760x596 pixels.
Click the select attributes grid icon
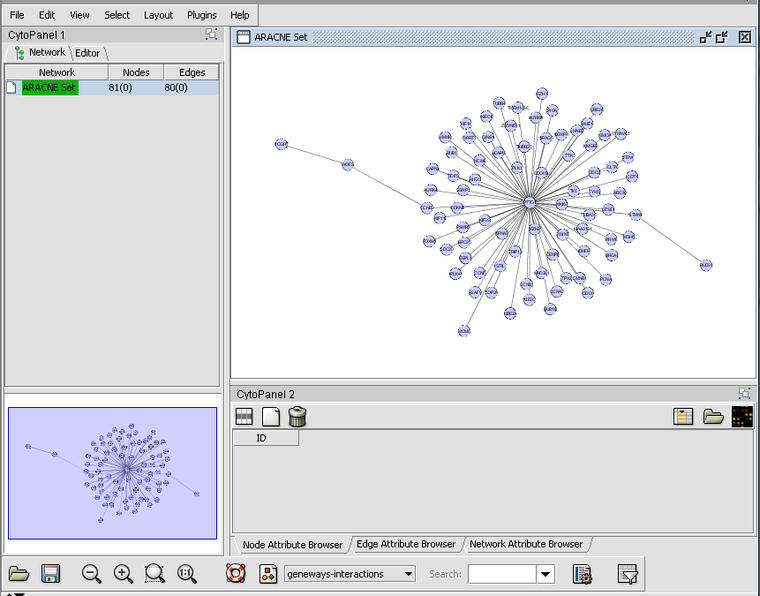(244, 416)
